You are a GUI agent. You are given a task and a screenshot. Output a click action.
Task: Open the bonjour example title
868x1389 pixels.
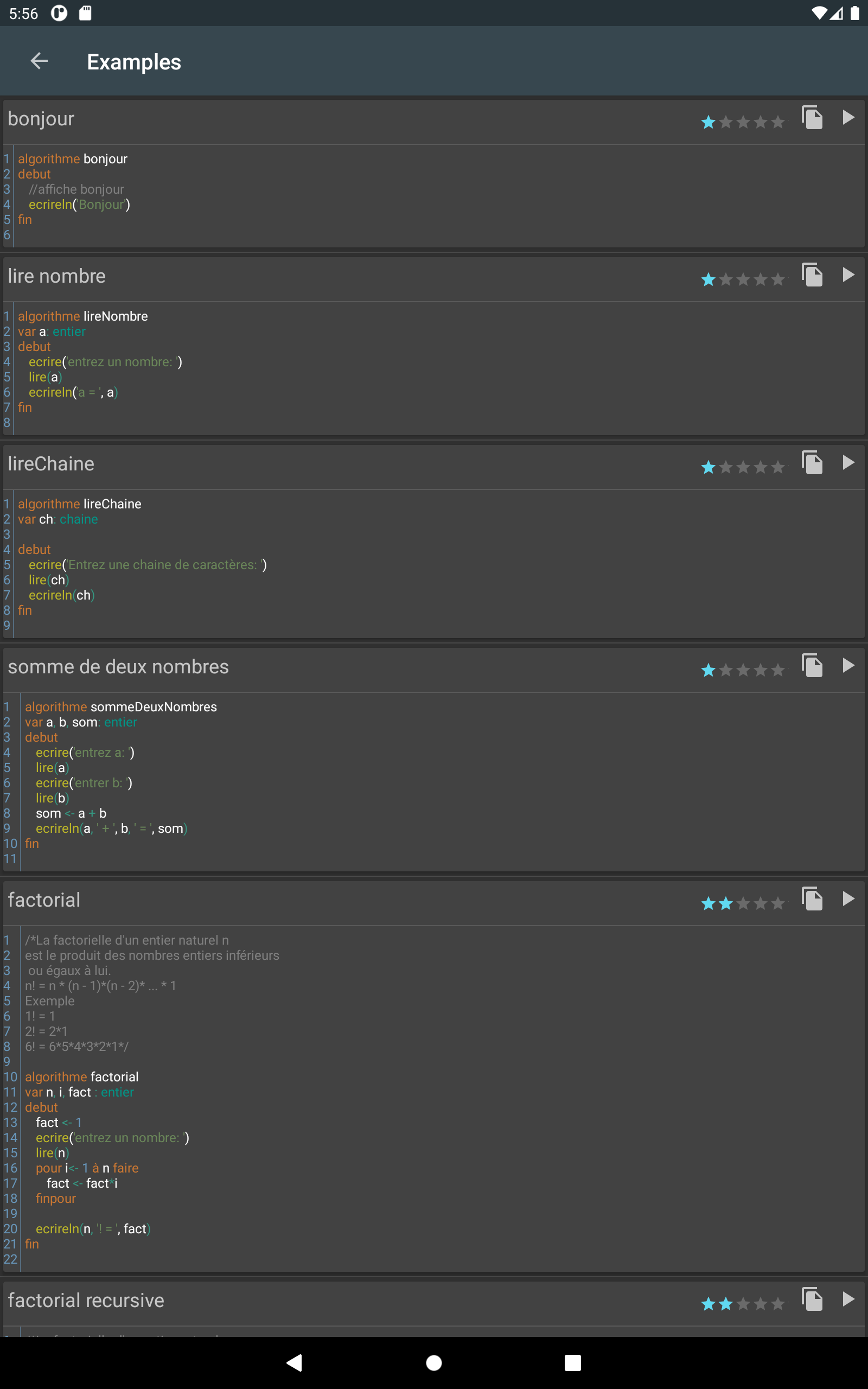tap(41, 119)
